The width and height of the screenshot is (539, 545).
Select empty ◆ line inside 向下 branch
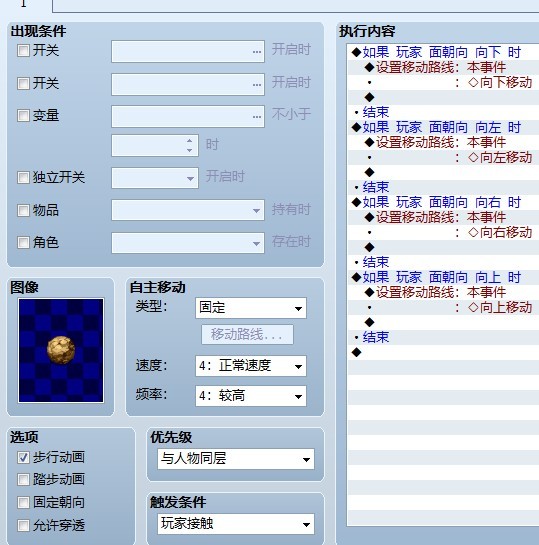443,97
